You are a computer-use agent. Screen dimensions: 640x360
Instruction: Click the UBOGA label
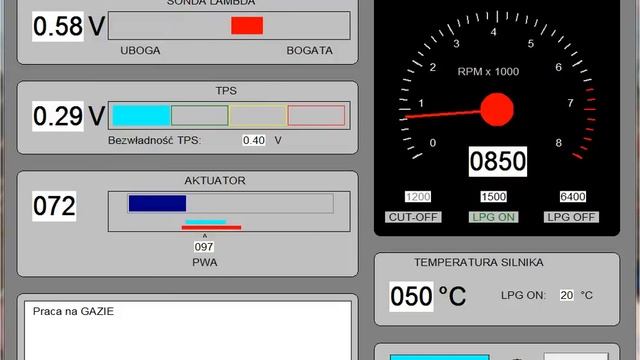[140, 51]
